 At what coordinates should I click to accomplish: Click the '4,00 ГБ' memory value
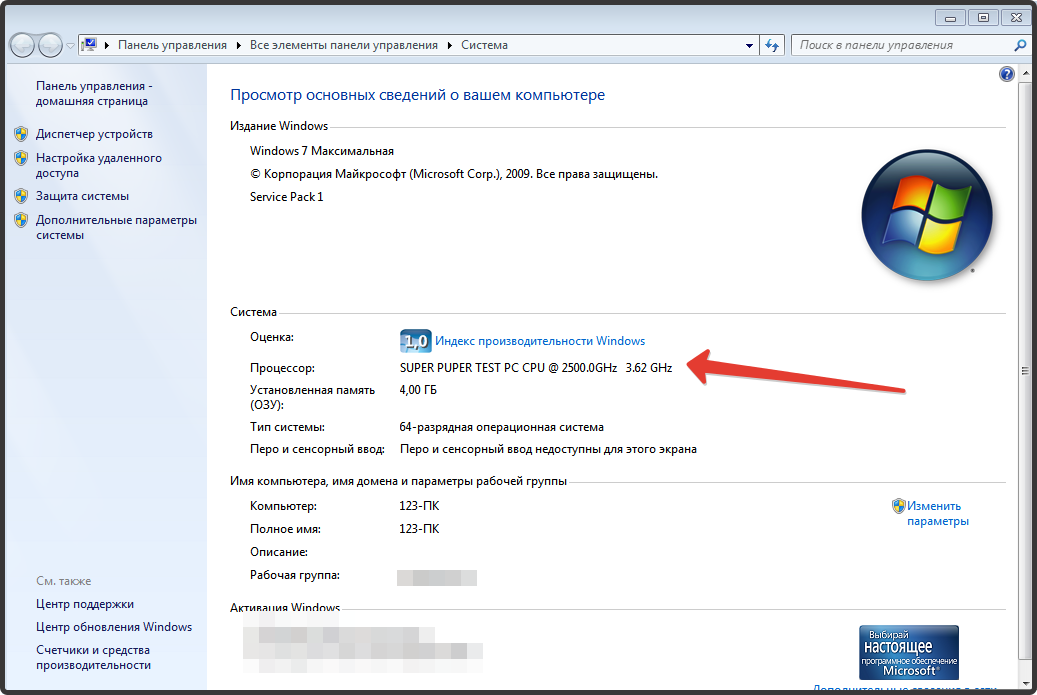click(418, 389)
